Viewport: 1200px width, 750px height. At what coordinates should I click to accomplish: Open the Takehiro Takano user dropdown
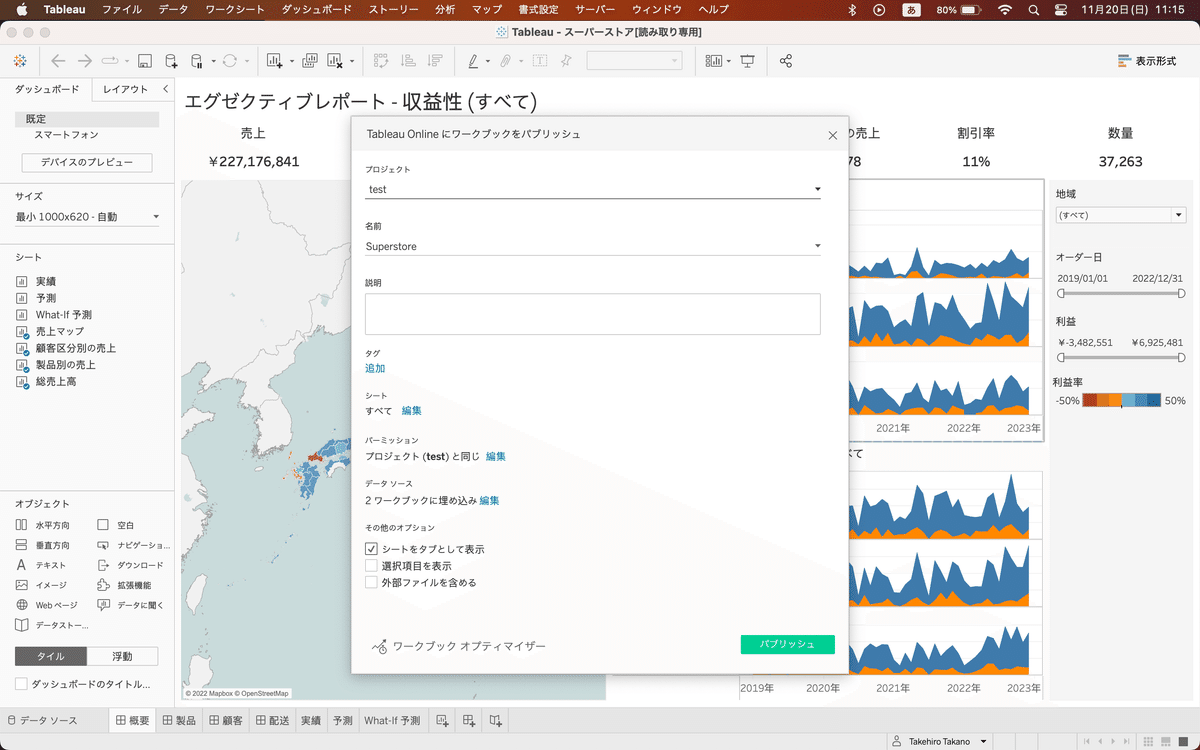(940, 741)
